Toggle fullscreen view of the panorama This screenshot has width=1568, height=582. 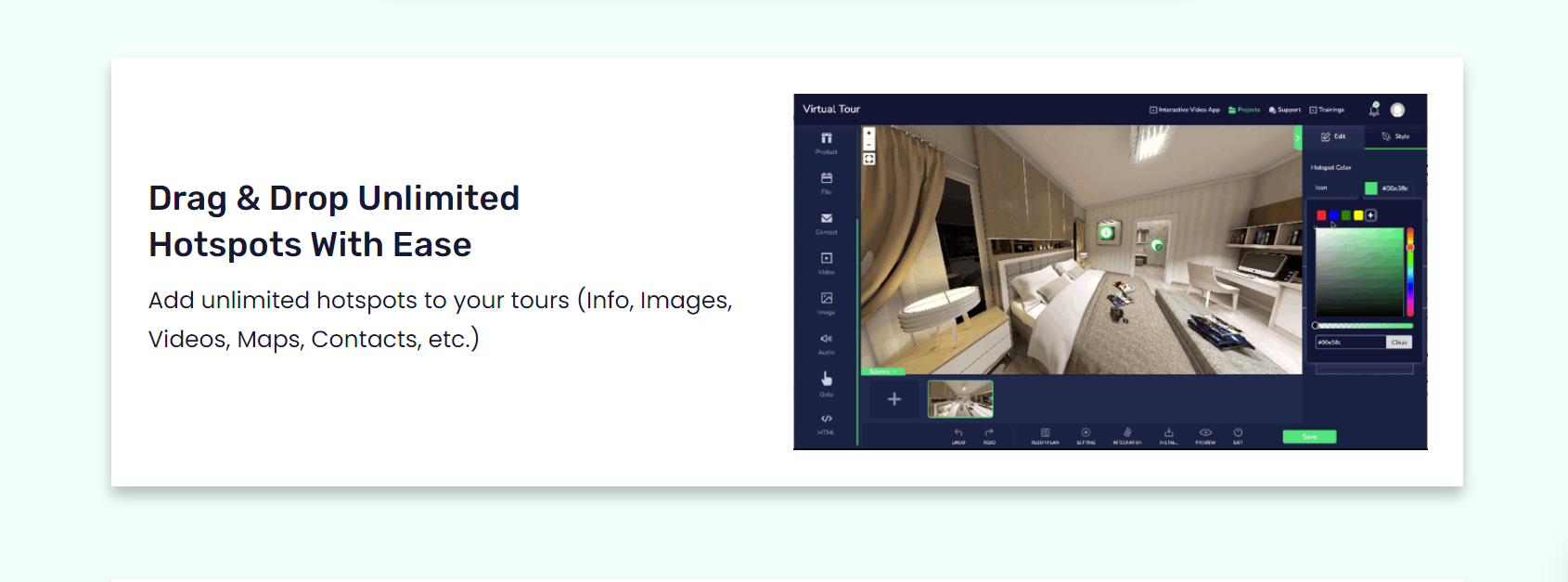pyautogui.click(x=869, y=160)
